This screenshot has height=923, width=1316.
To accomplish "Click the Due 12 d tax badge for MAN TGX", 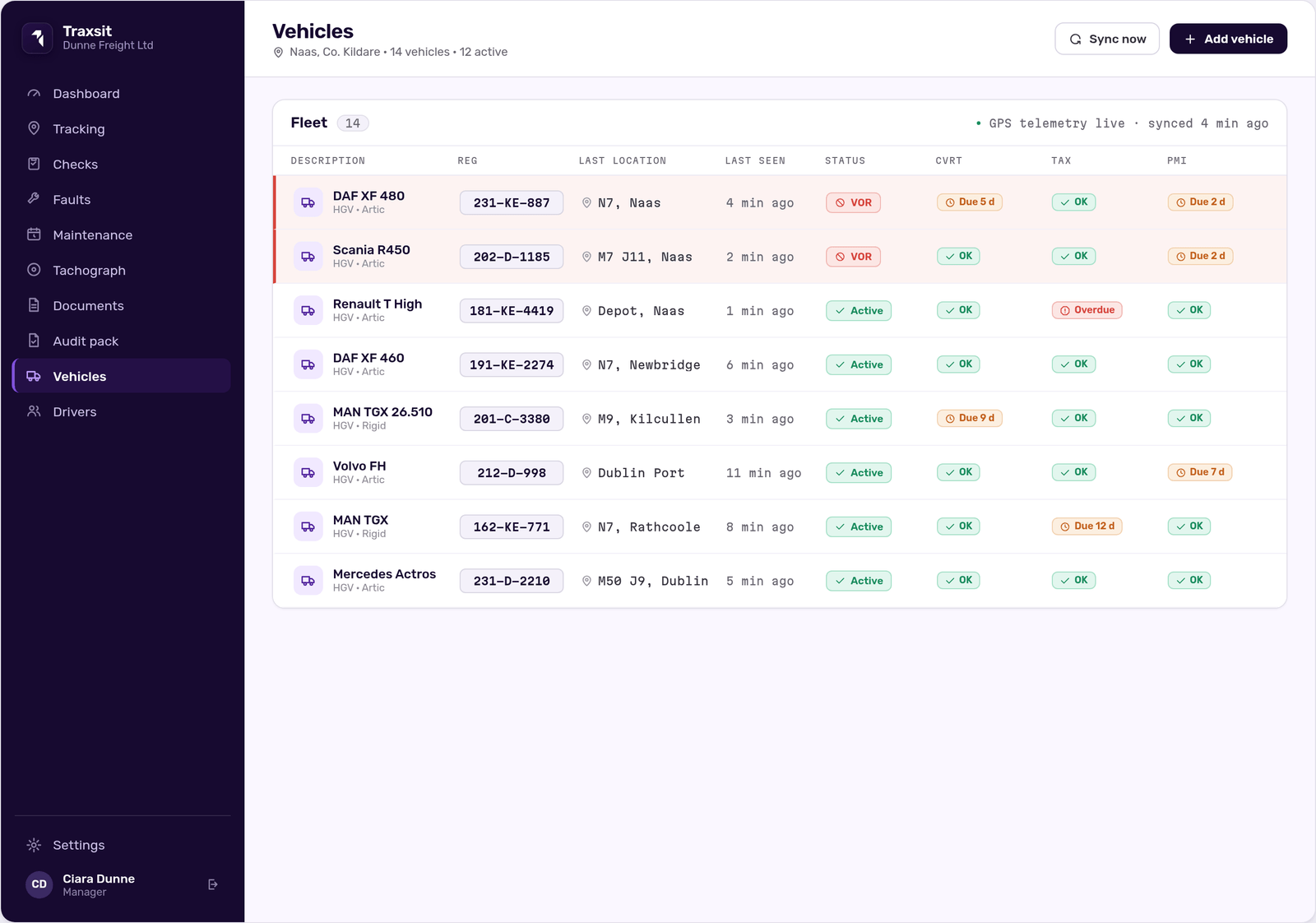I will tap(1087, 526).
